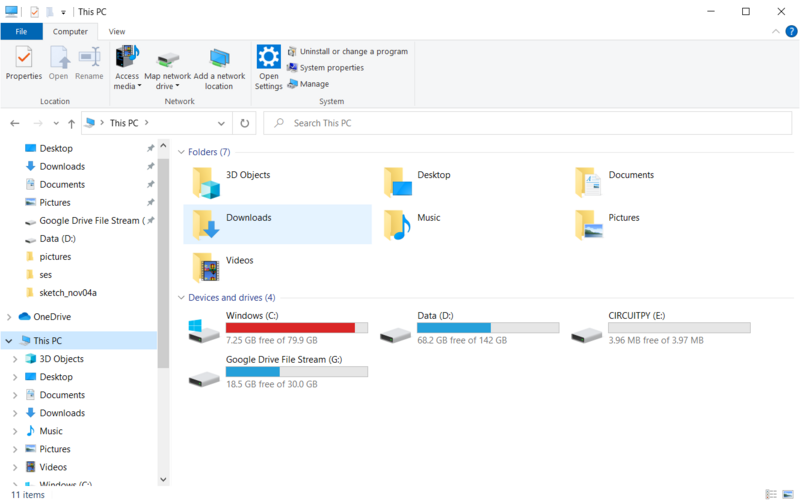Screen dimensions: 800x504
Task: Select the Windows (C:) drive
Action: pos(278,328)
